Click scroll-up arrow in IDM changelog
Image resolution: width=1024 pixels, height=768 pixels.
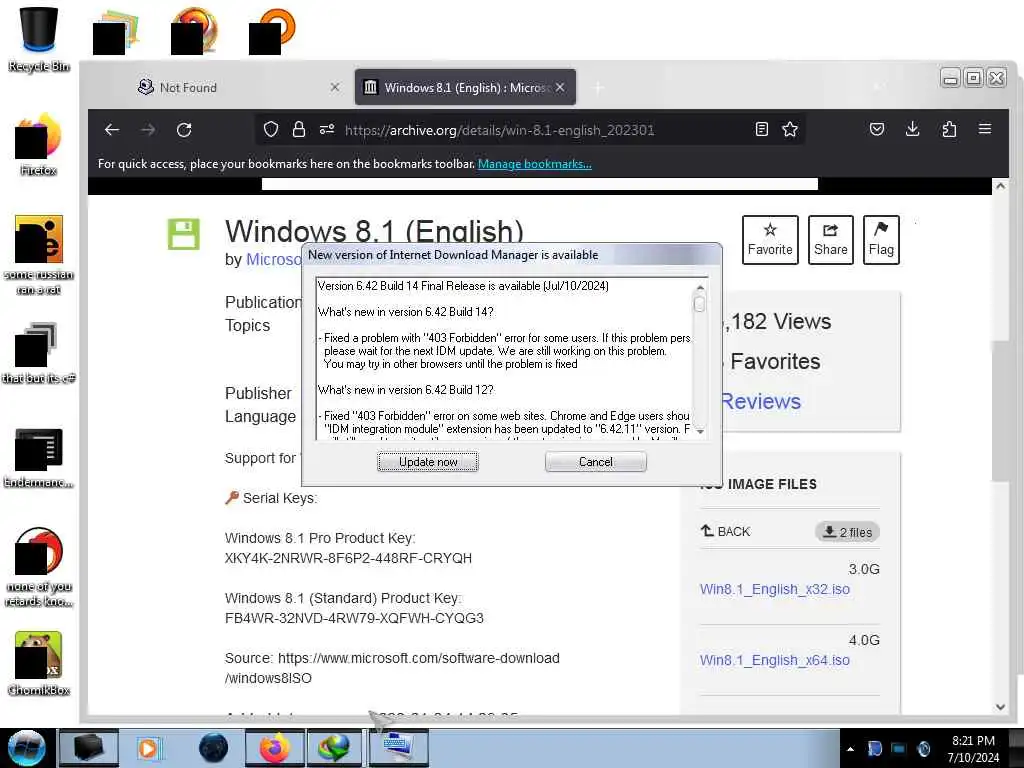(700, 287)
